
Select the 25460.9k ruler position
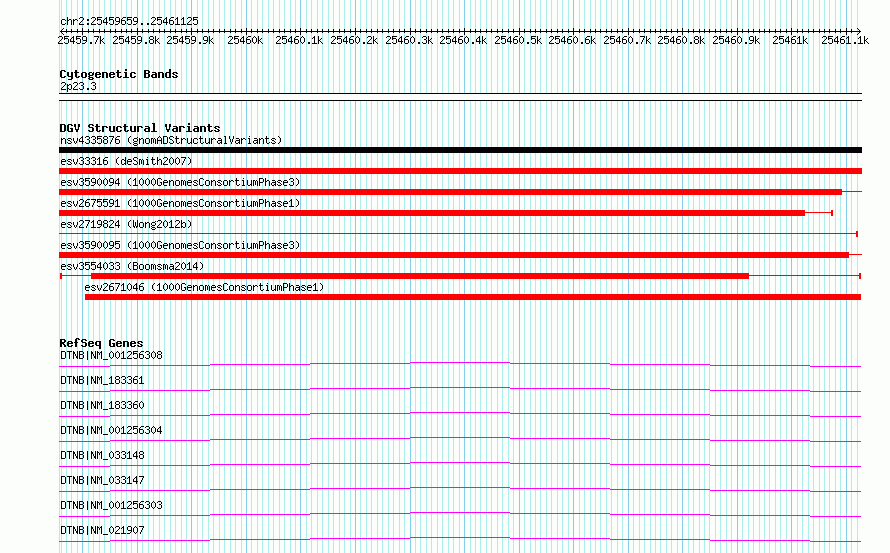(736, 40)
